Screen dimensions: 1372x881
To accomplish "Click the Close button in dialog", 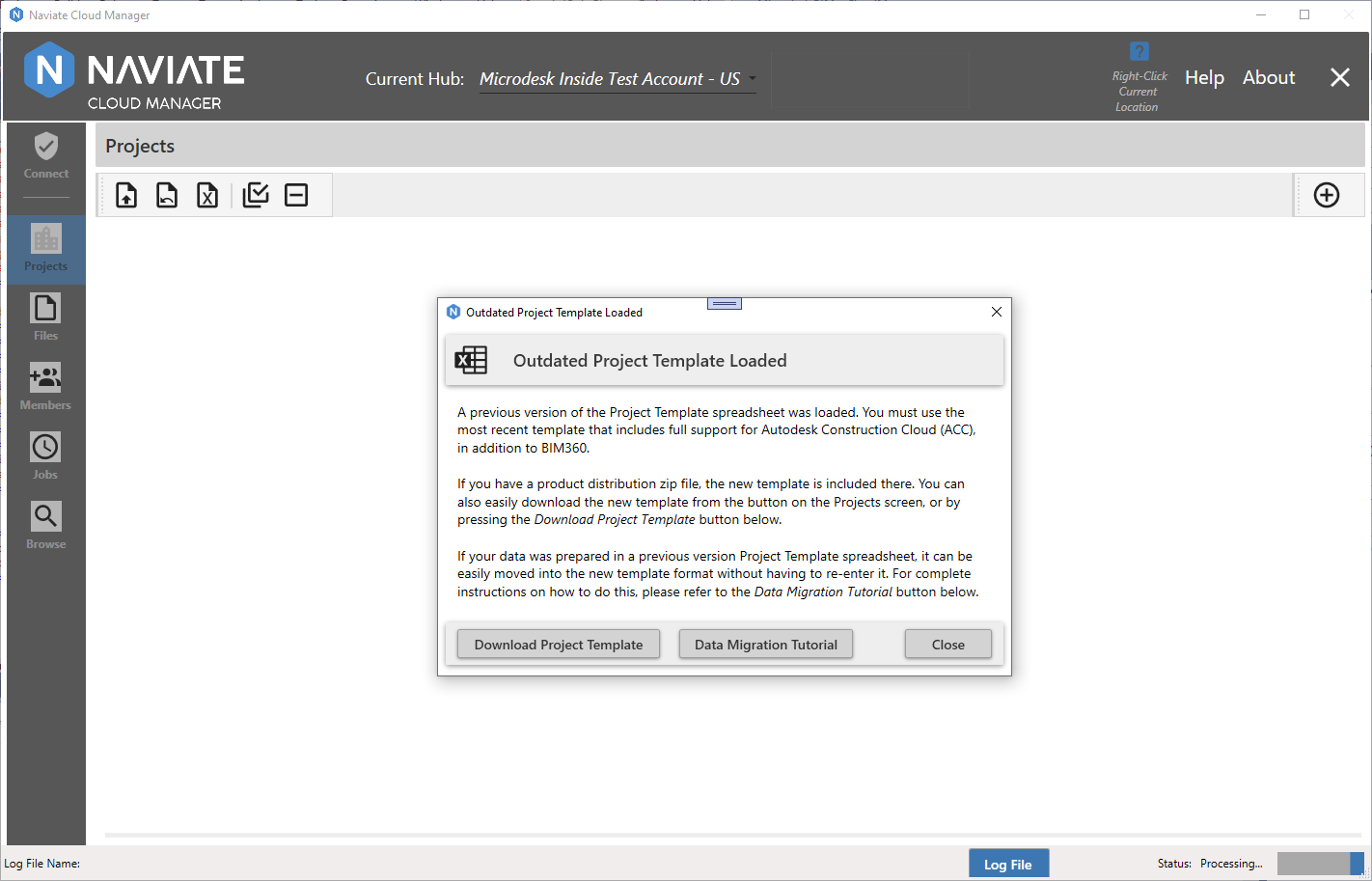I will point(948,645).
